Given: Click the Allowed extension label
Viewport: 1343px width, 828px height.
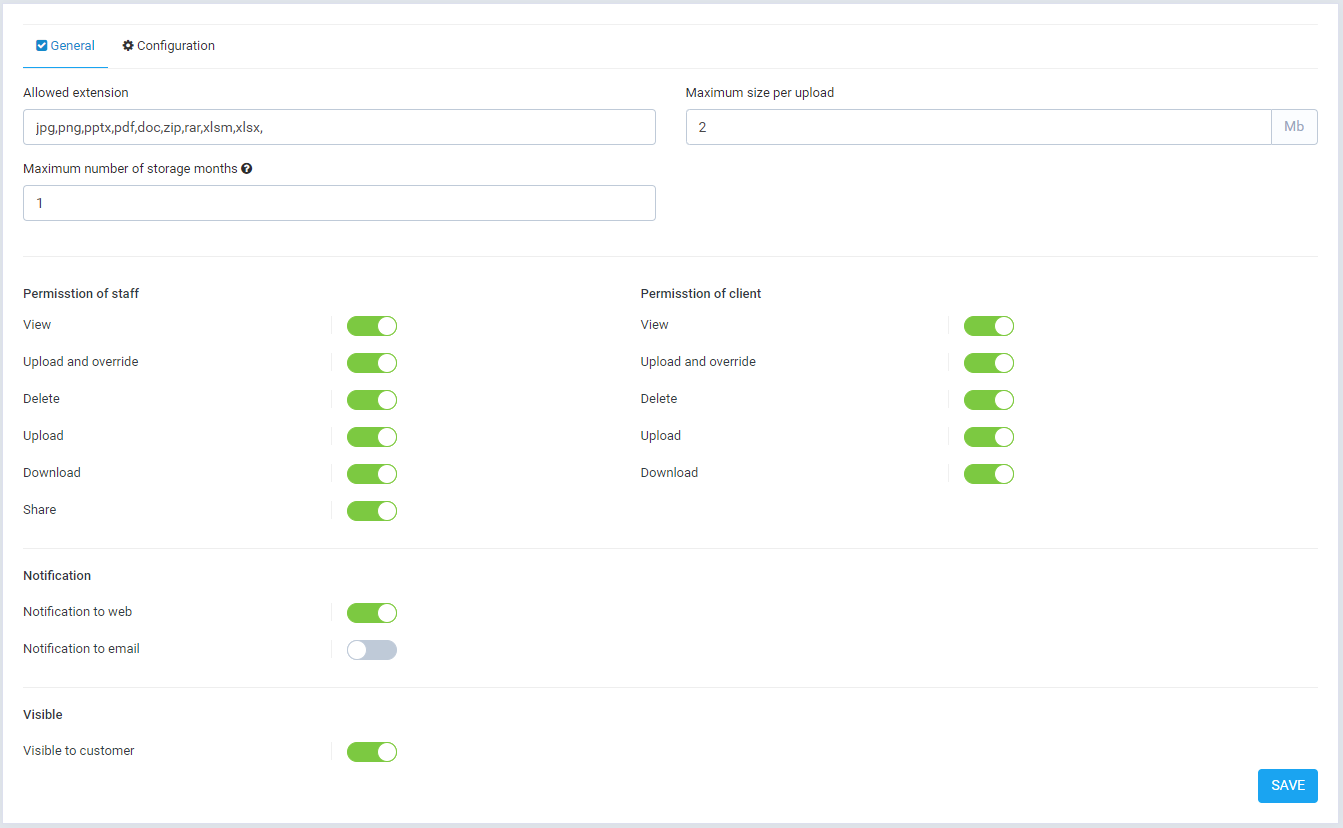Looking at the screenshot, I should [x=76, y=93].
